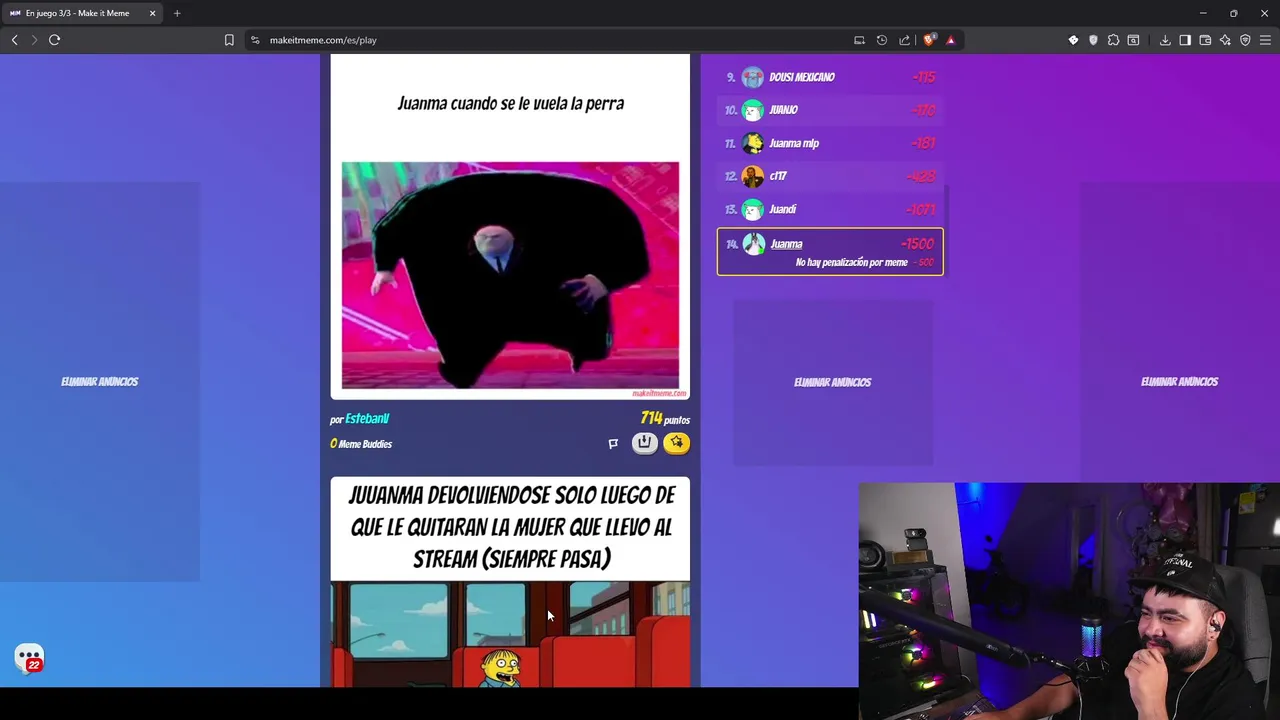Favorite EstebanV's meme with the yellow star button
The image size is (1280, 720).
(677, 443)
